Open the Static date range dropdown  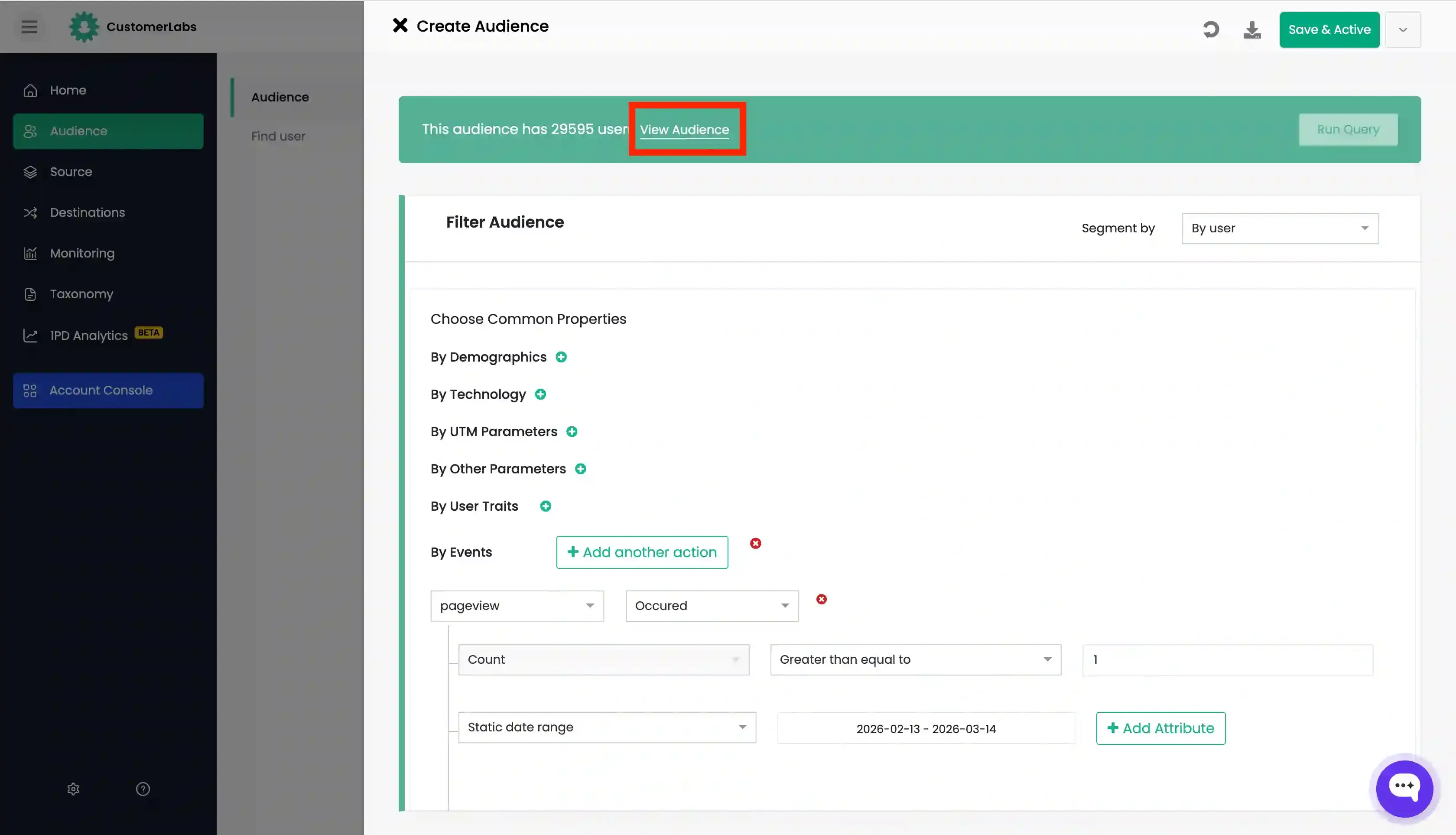607,727
